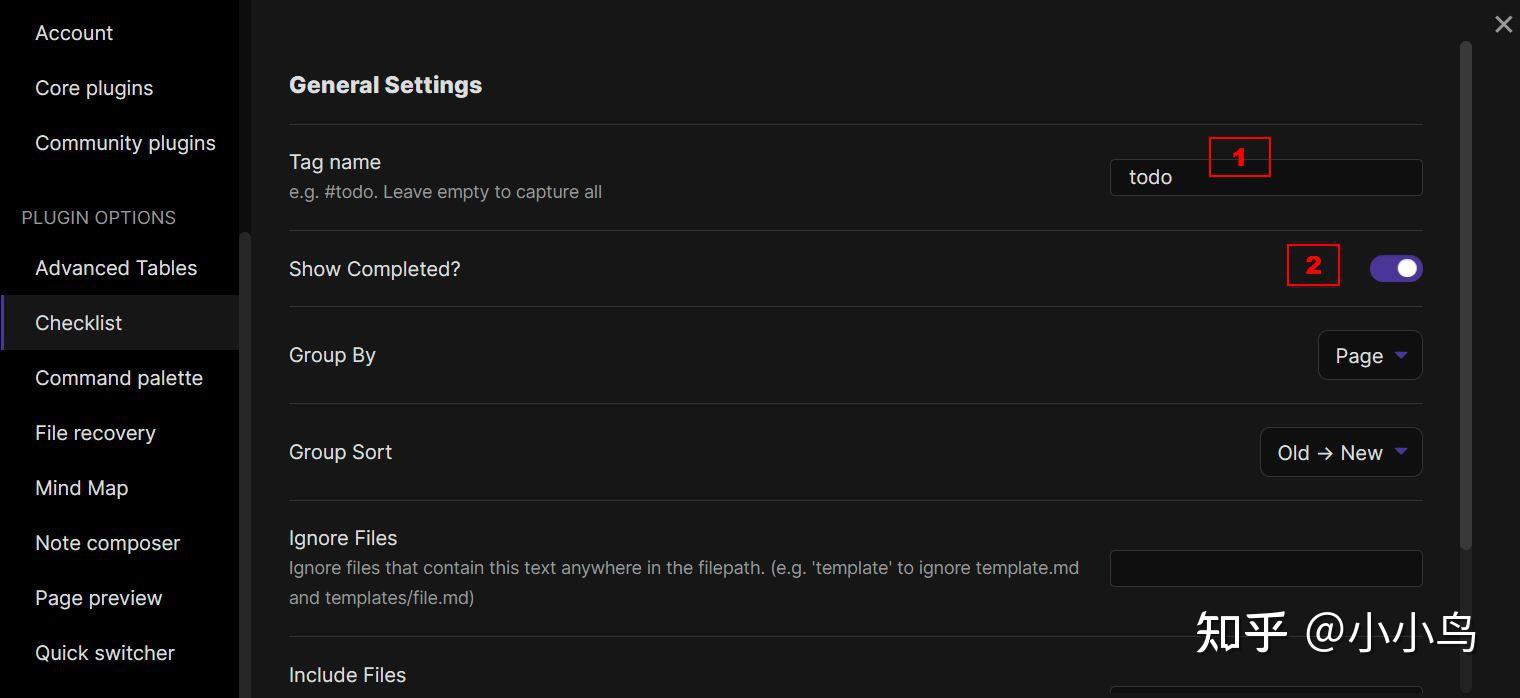Image resolution: width=1520 pixels, height=698 pixels.
Task: Select Quick switcher settings
Action: (105, 653)
